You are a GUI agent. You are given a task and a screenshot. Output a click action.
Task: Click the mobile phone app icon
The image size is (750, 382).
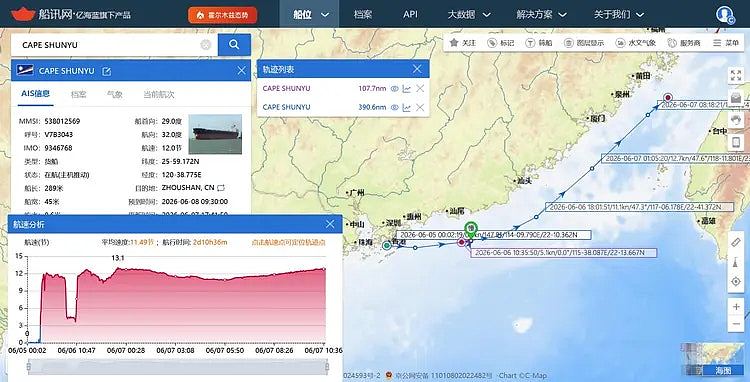[x=736, y=142]
